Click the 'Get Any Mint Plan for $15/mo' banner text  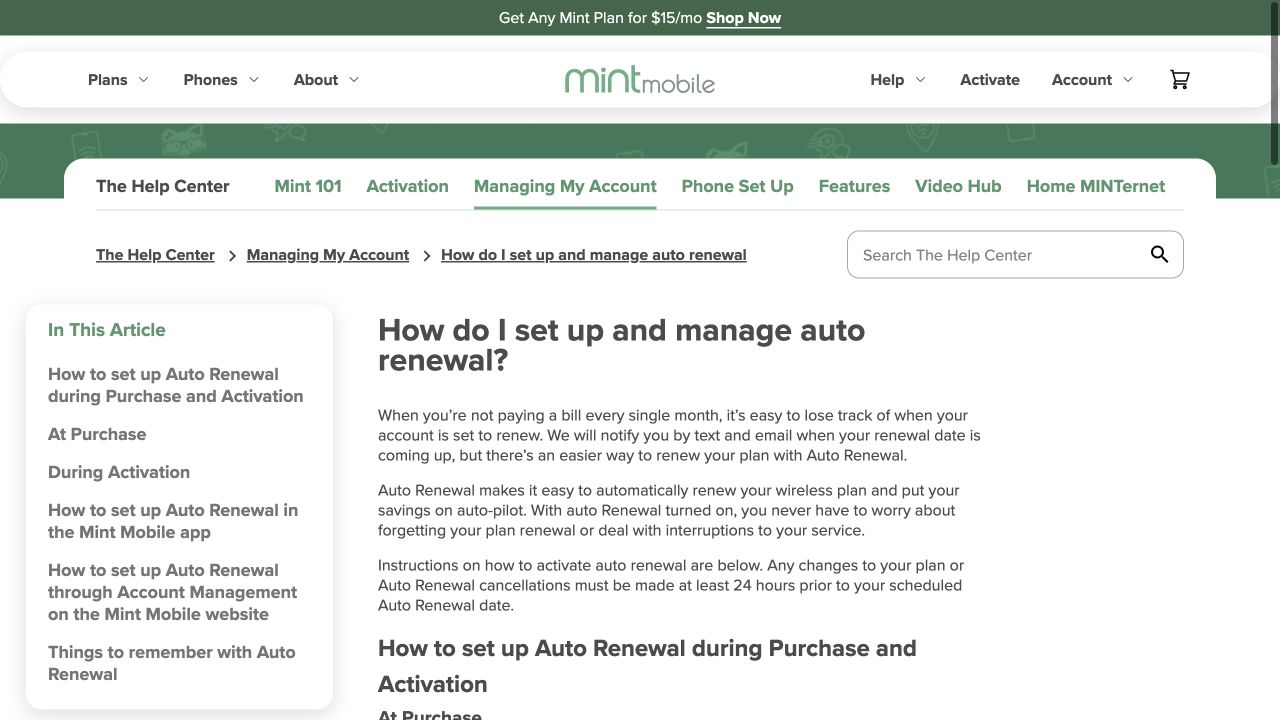[x=600, y=18]
